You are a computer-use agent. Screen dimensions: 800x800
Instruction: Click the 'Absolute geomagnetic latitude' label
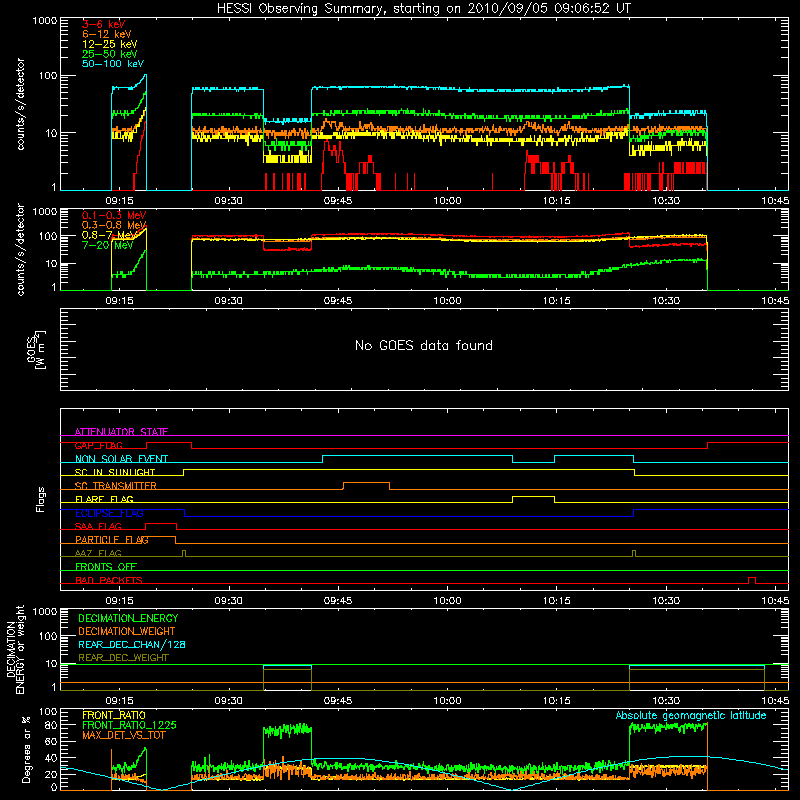(x=691, y=715)
